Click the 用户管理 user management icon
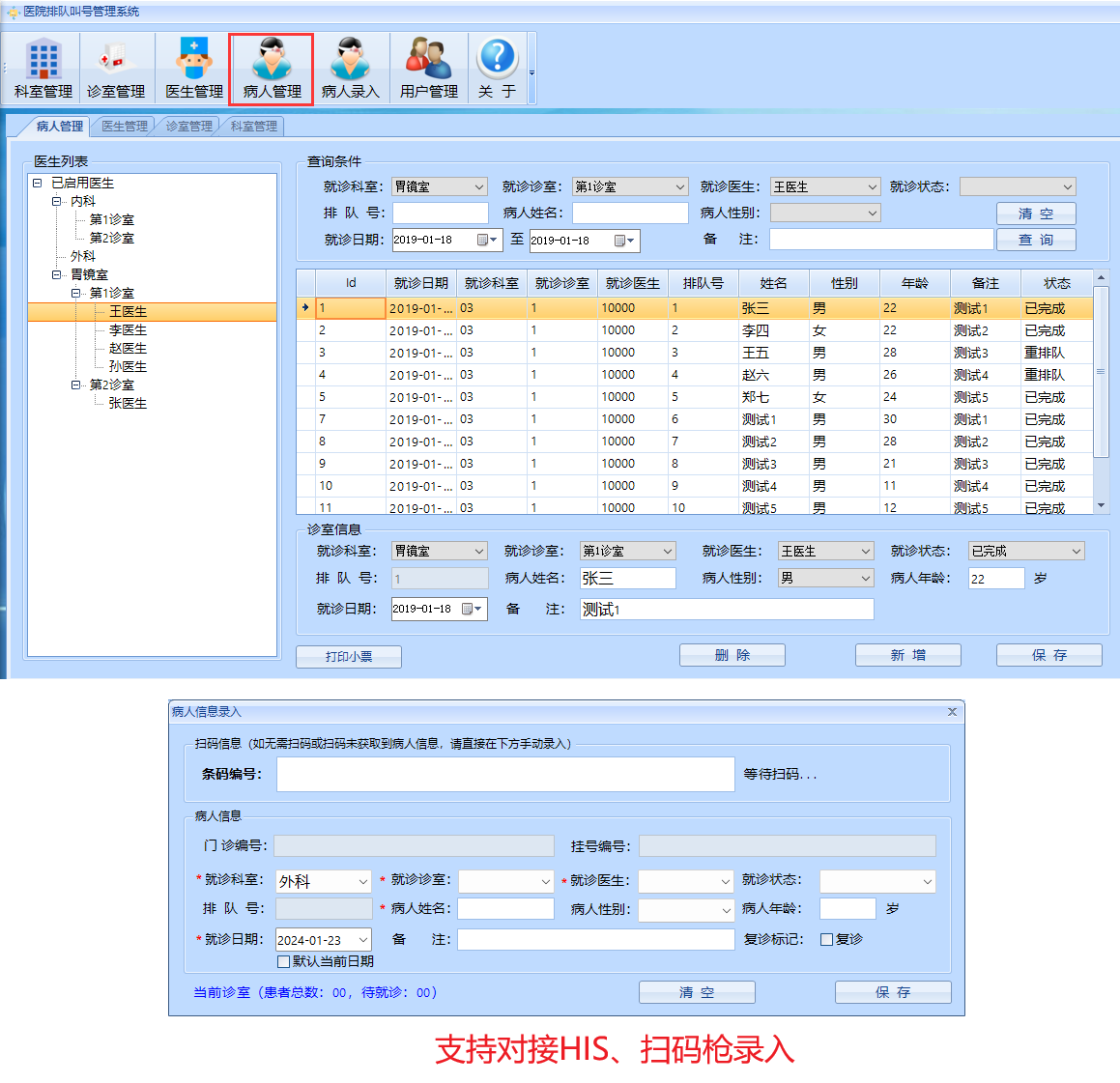 (x=428, y=70)
